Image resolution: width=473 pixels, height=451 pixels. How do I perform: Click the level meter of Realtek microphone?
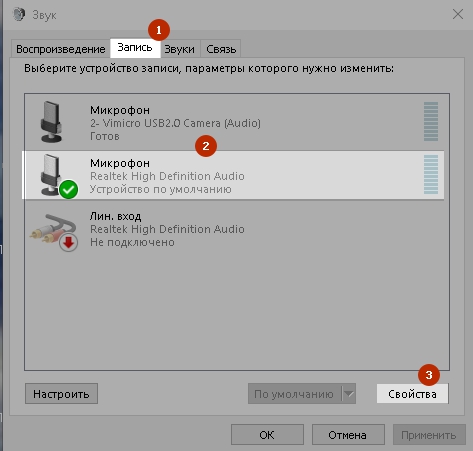[x=431, y=174]
